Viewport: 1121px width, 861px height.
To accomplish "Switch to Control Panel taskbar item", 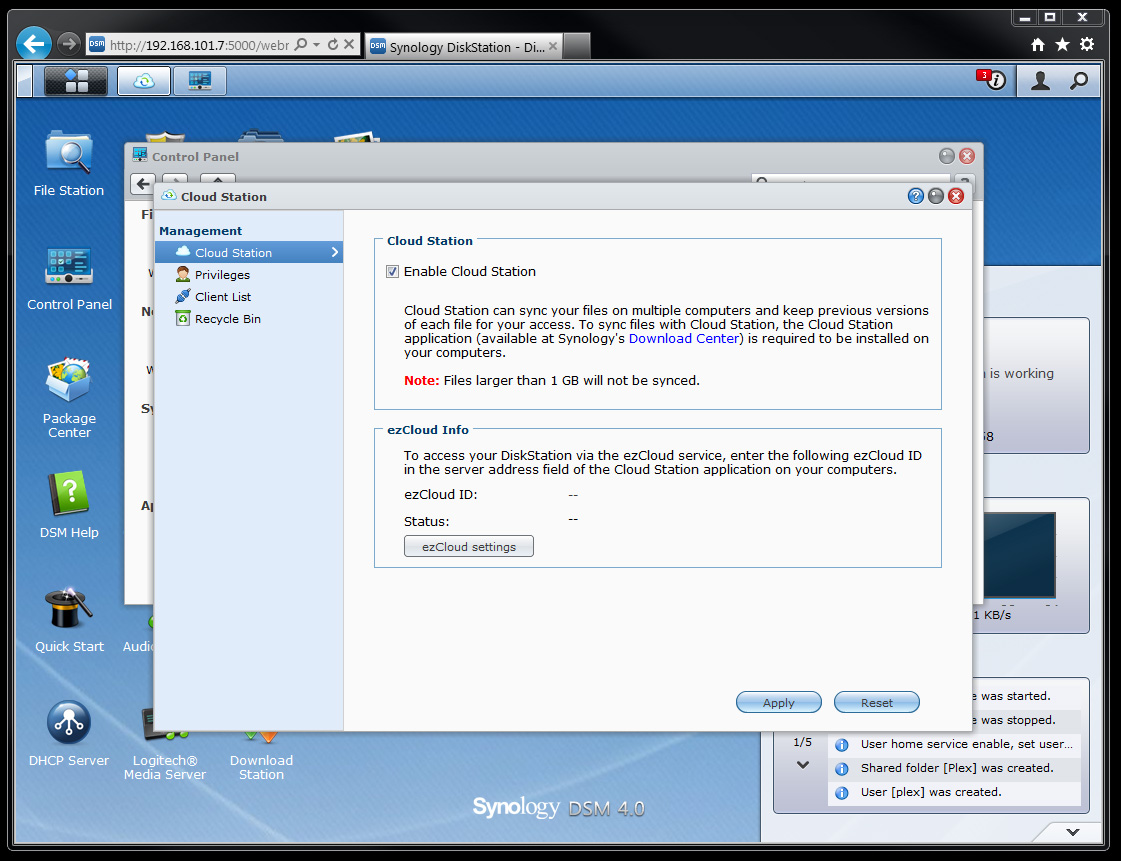I will pos(199,81).
